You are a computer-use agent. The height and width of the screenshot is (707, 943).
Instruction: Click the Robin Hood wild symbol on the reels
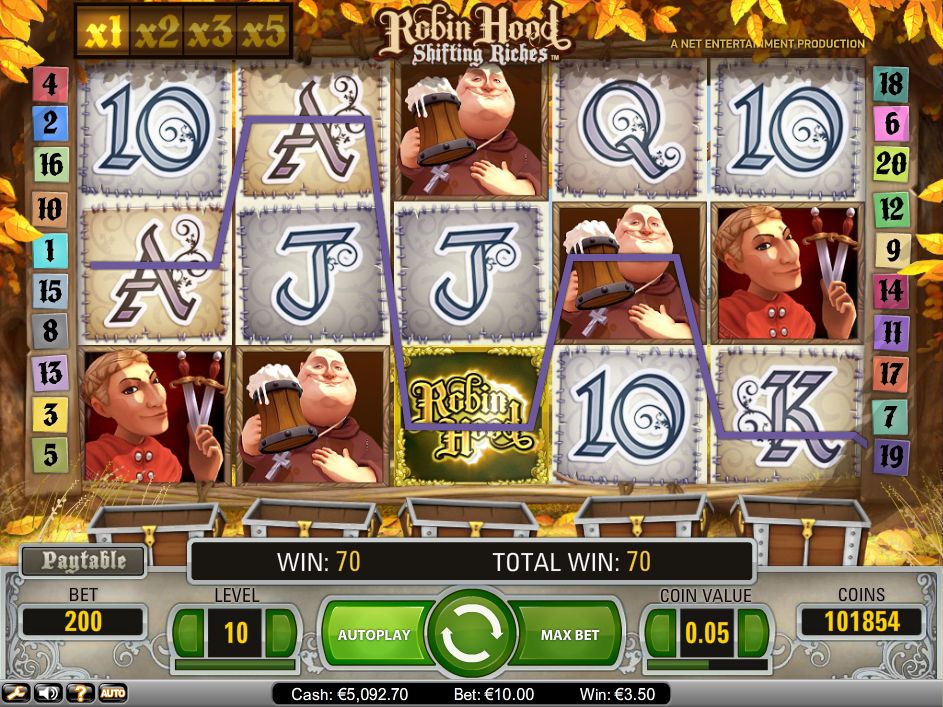pos(471,415)
